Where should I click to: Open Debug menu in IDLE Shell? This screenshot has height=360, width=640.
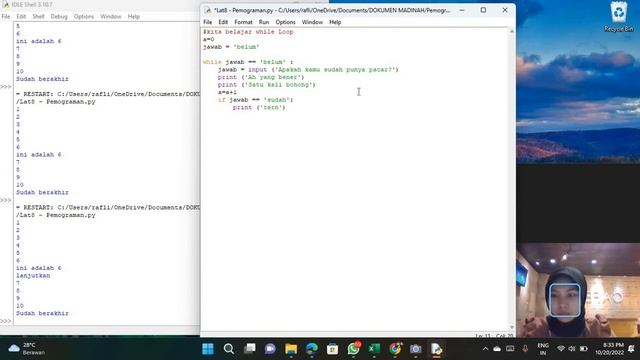59,16
